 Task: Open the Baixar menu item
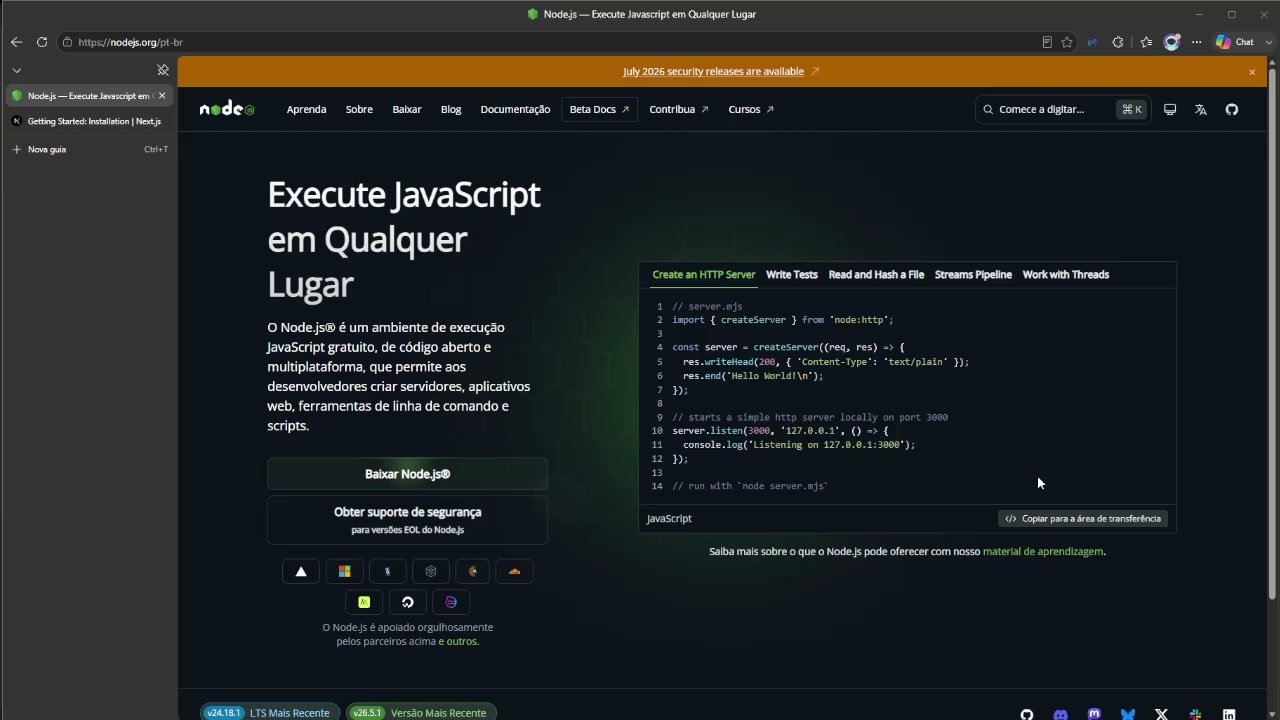(407, 109)
